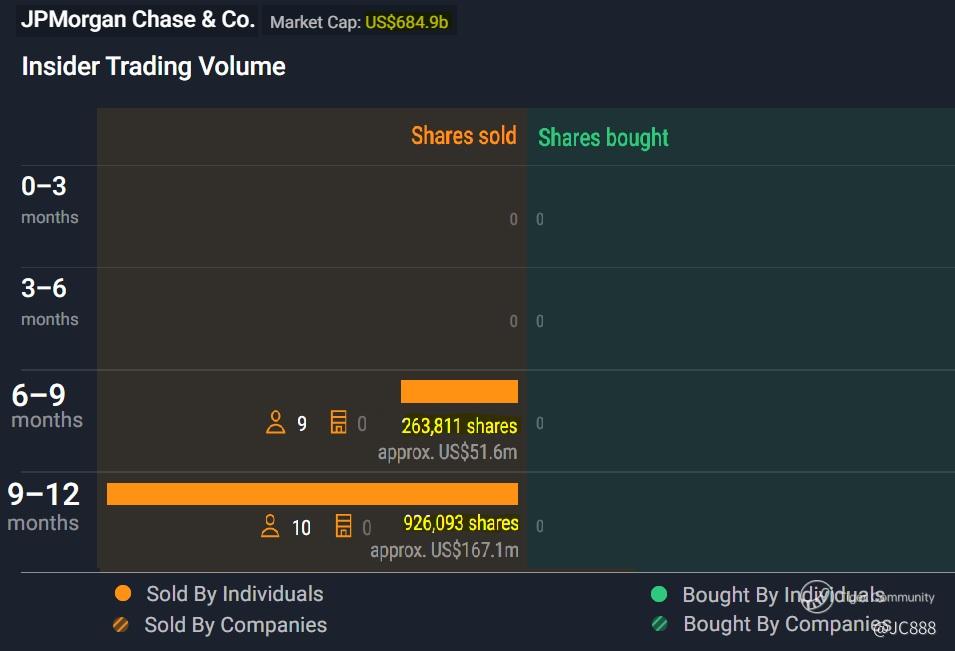
Task: Click the 263,811 shares value label
Action: pos(459,426)
